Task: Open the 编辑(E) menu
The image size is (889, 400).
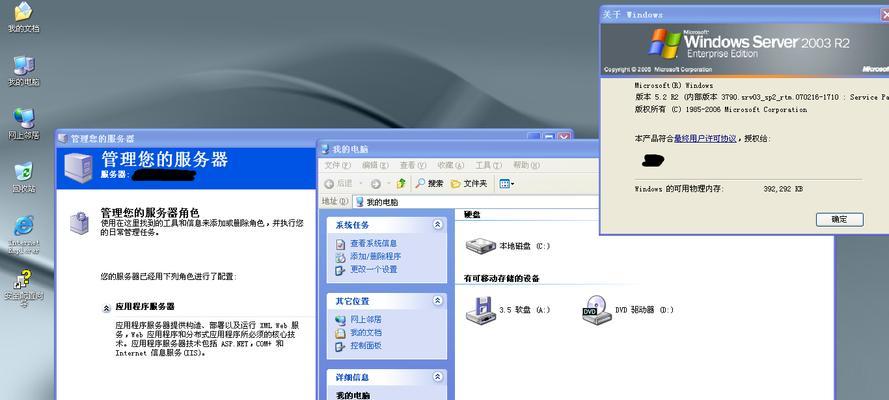Action: click(x=375, y=165)
